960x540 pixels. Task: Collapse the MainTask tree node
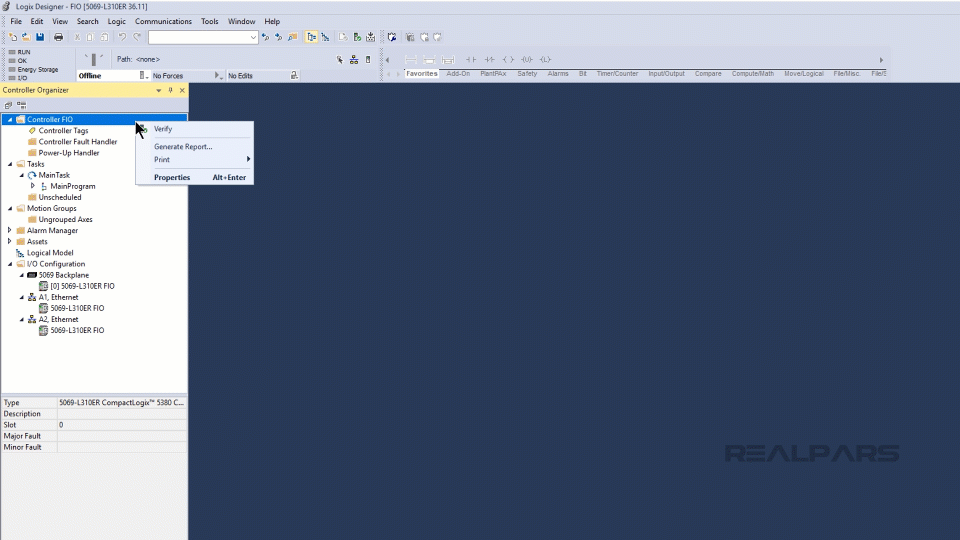22,175
